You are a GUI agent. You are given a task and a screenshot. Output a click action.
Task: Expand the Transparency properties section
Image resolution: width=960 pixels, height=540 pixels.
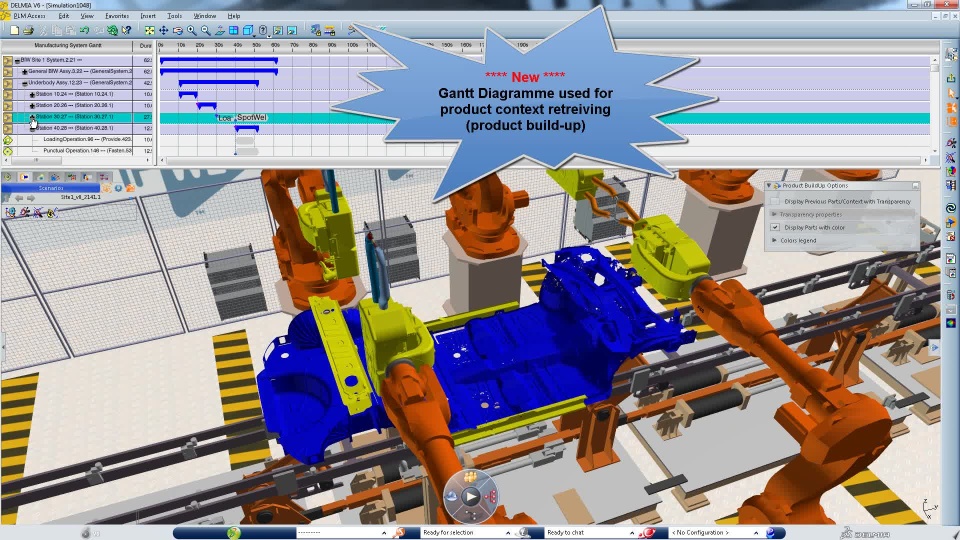(x=774, y=214)
